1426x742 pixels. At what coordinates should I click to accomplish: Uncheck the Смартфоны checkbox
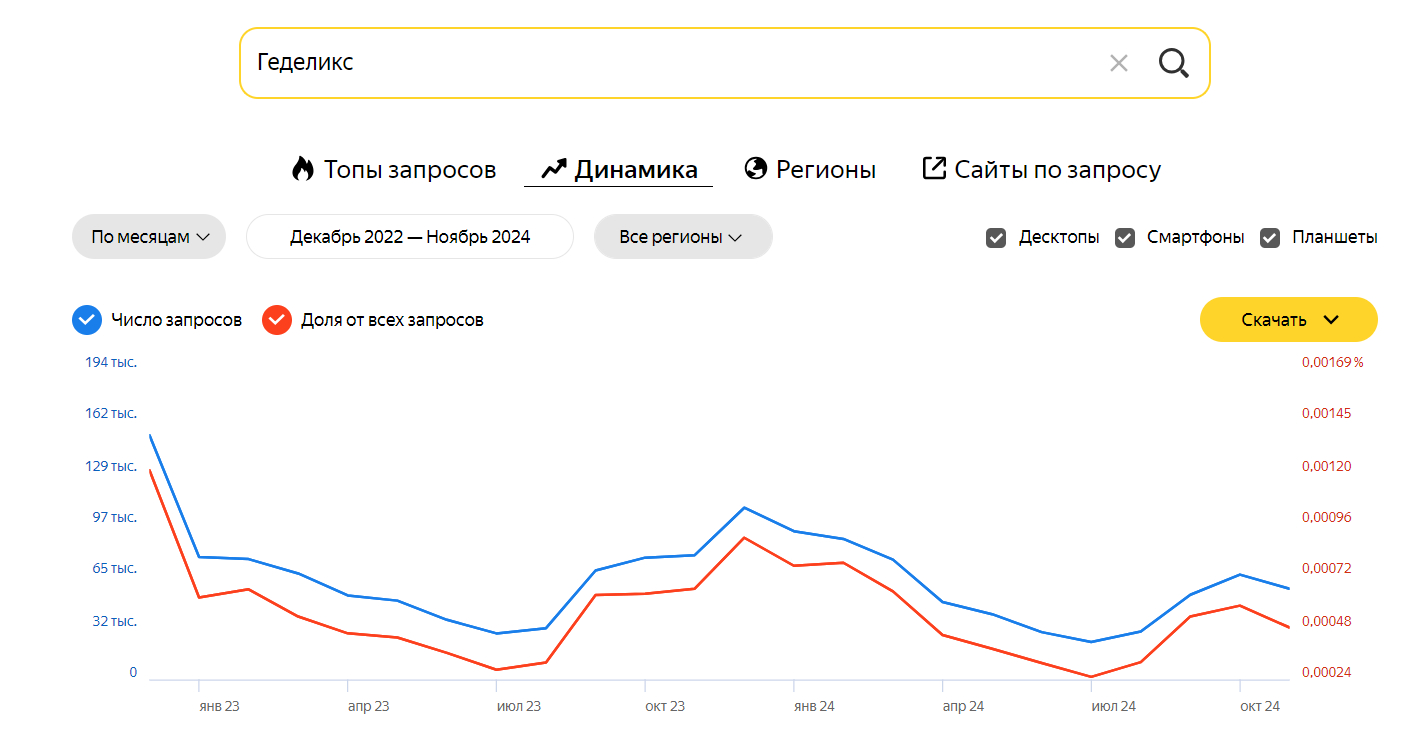click(1125, 238)
